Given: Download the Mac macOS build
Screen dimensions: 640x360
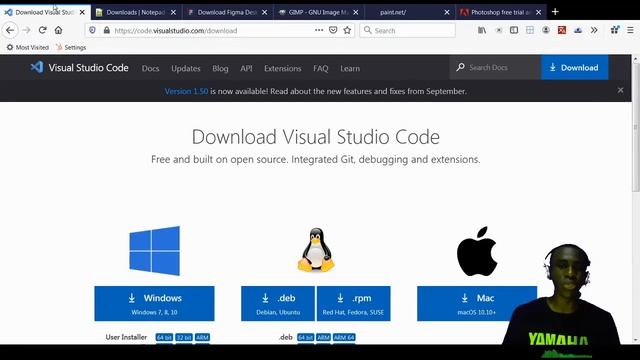Looking at the screenshot, I should click(477, 303).
